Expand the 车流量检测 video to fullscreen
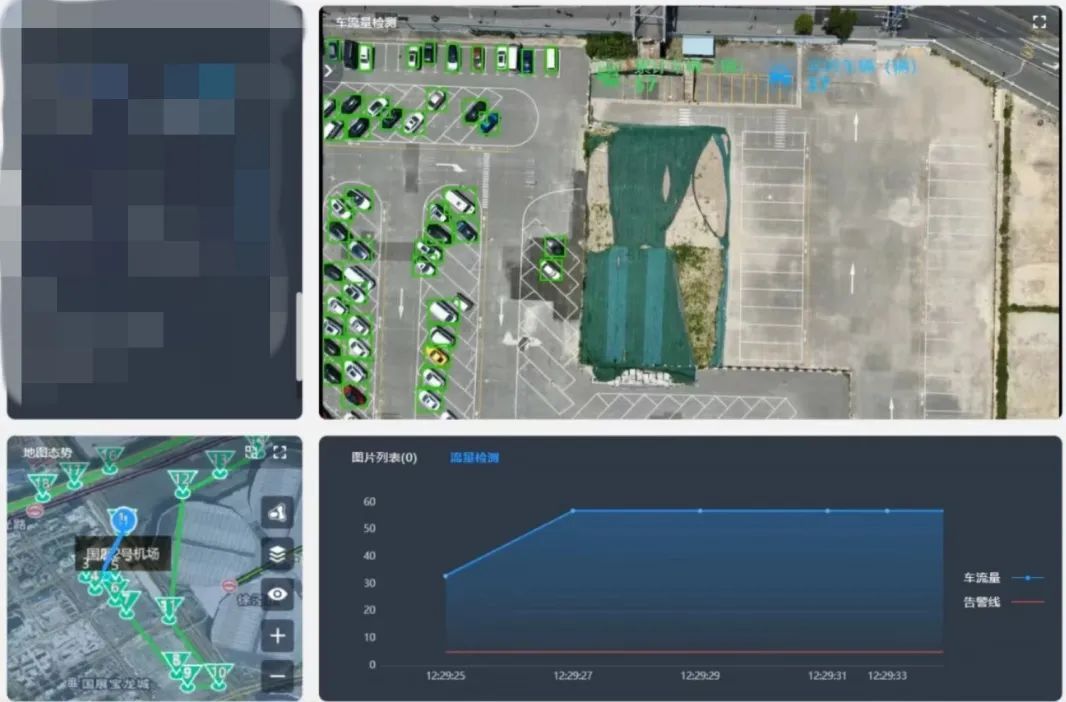Image resolution: width=1066 pixels, height=702 pixels. pyautogui.click(x=1039, y=21)
